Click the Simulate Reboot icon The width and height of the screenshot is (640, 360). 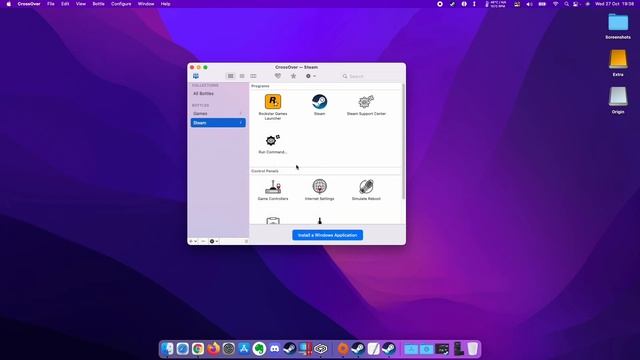click(366, 187)
